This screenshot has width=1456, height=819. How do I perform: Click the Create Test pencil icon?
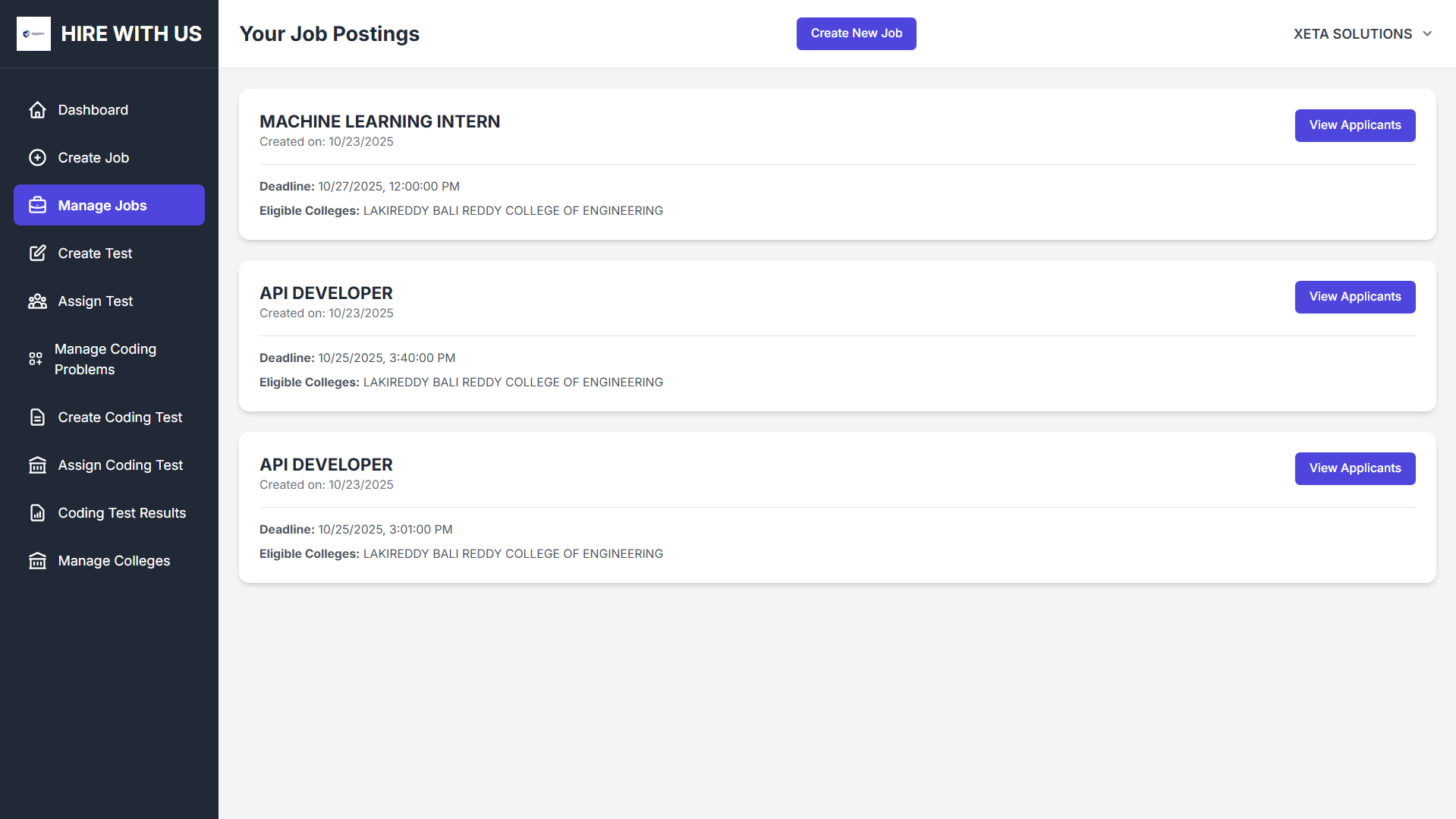(38, 253)
